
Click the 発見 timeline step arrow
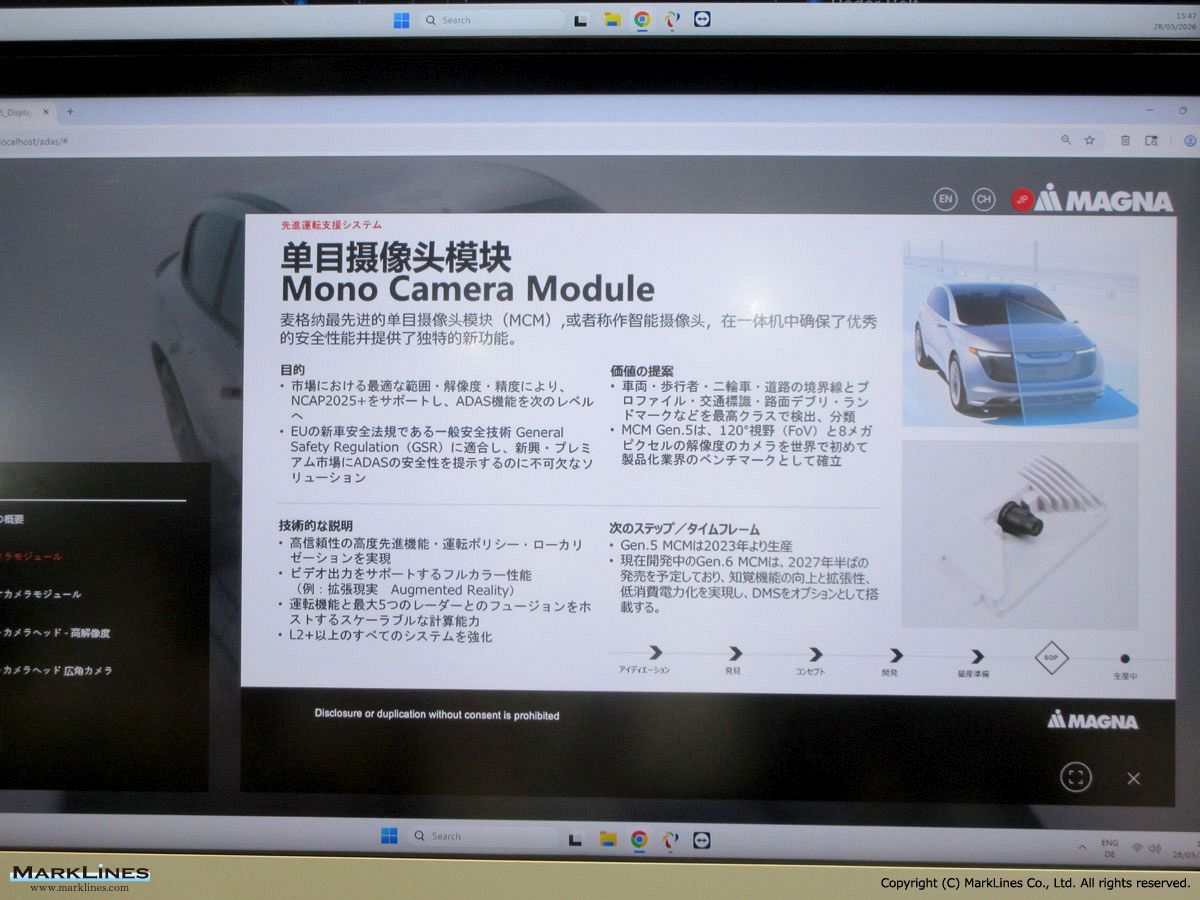[735, 654]
